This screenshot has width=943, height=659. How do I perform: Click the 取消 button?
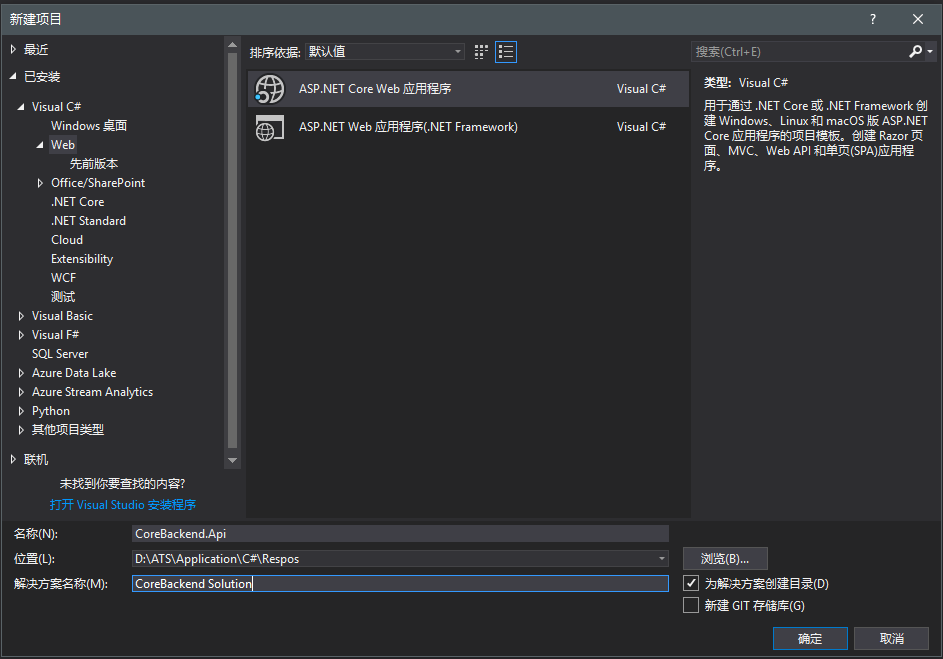(891, 639)
